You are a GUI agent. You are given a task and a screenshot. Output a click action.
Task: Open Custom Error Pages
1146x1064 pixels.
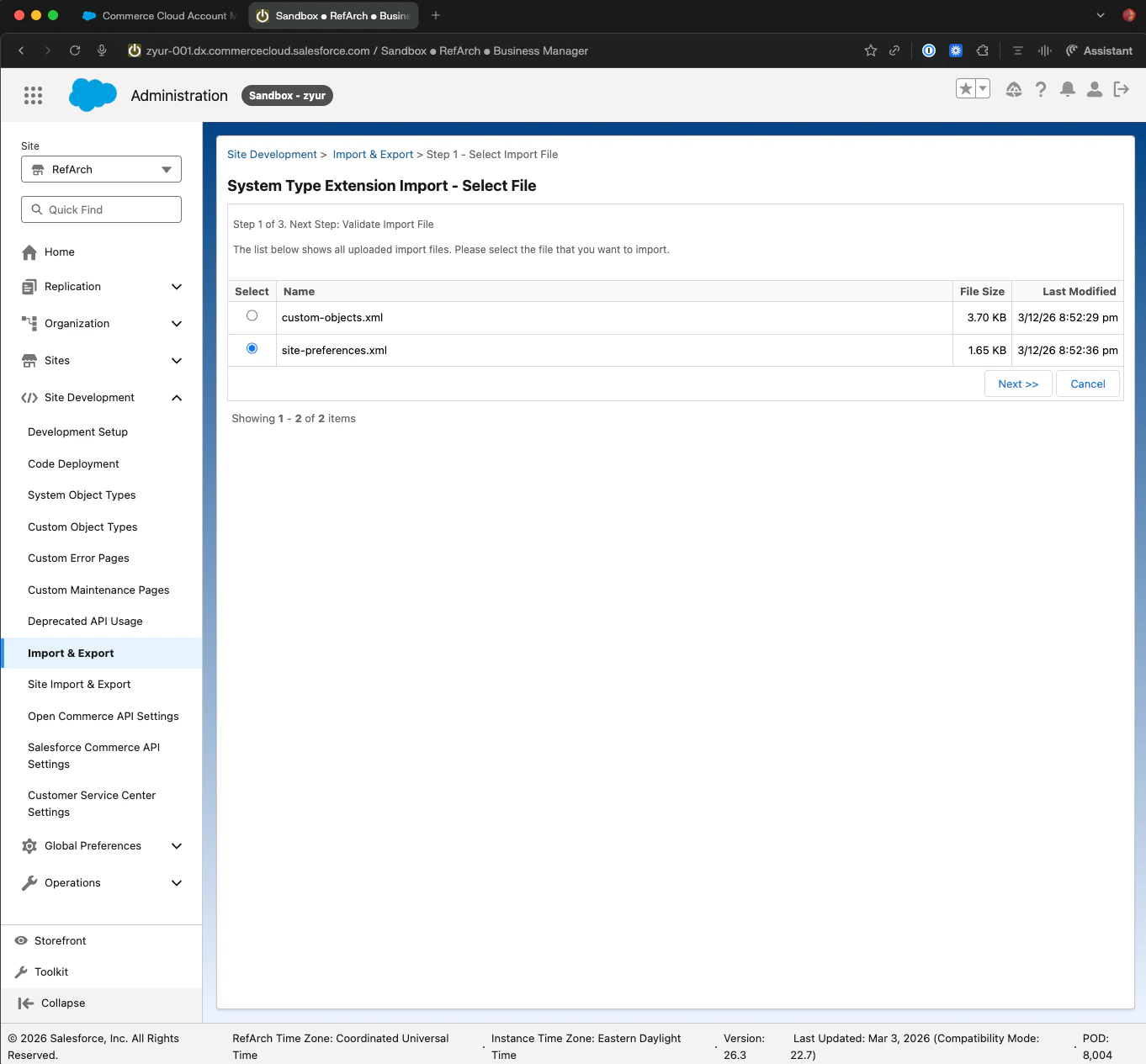(x=78, y=558)
